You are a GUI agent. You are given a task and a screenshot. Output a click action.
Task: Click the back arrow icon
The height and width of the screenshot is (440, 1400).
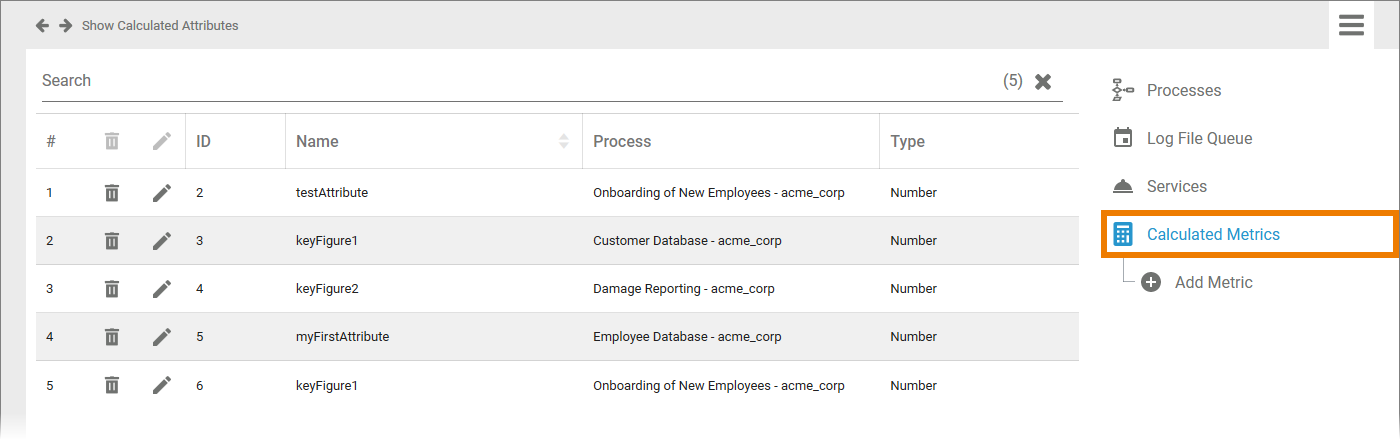click(43, 25)
